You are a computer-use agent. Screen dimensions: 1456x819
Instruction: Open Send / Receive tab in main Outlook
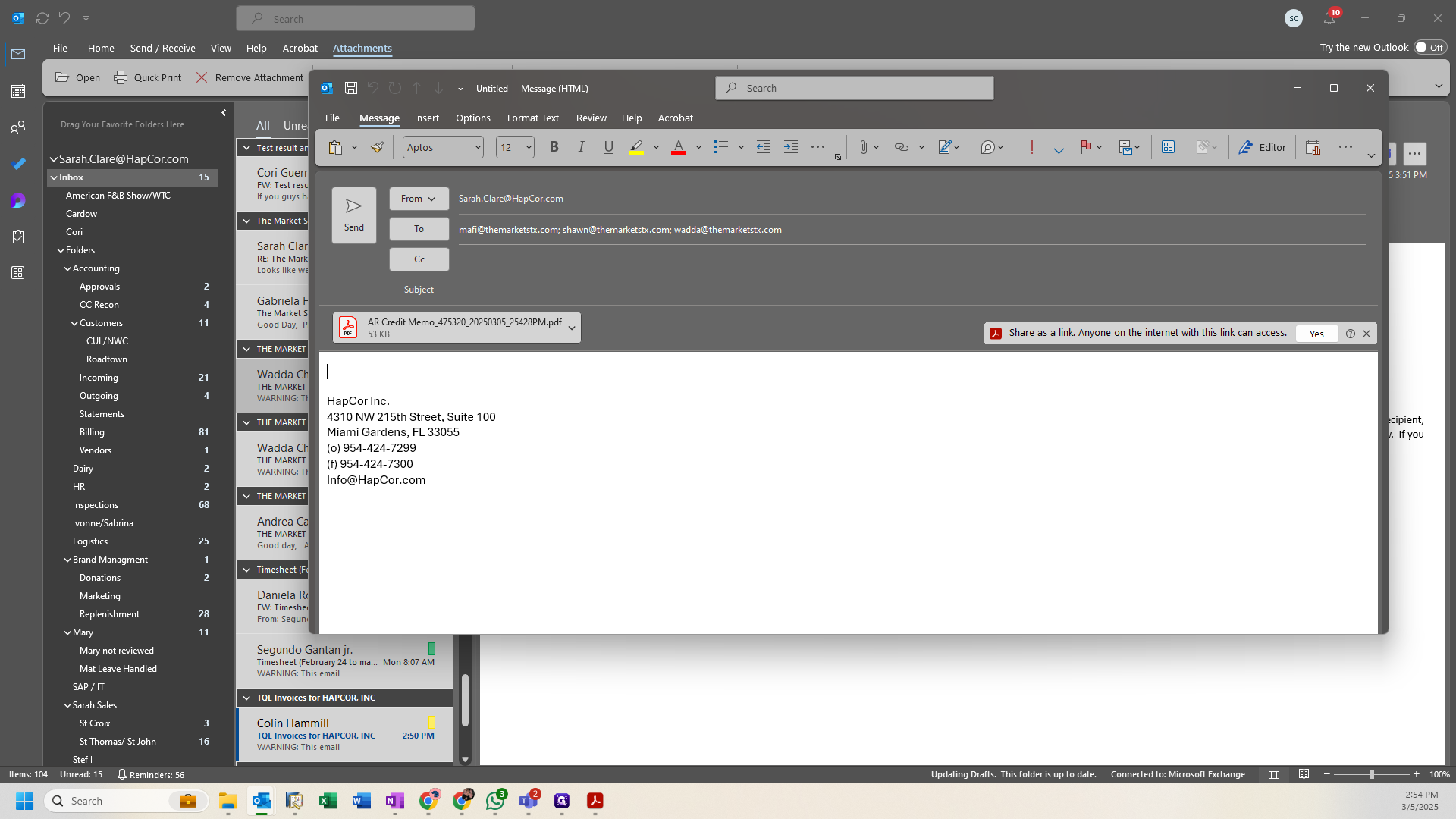163,48
